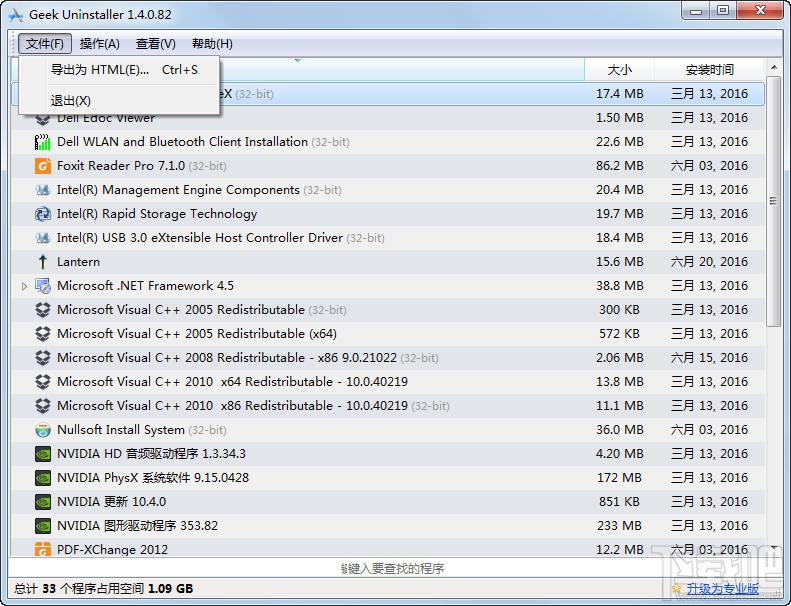Screen dimensions: 791x606
Task: Click the 升级为专业版 upgrade link
Action: click(722, 589)
